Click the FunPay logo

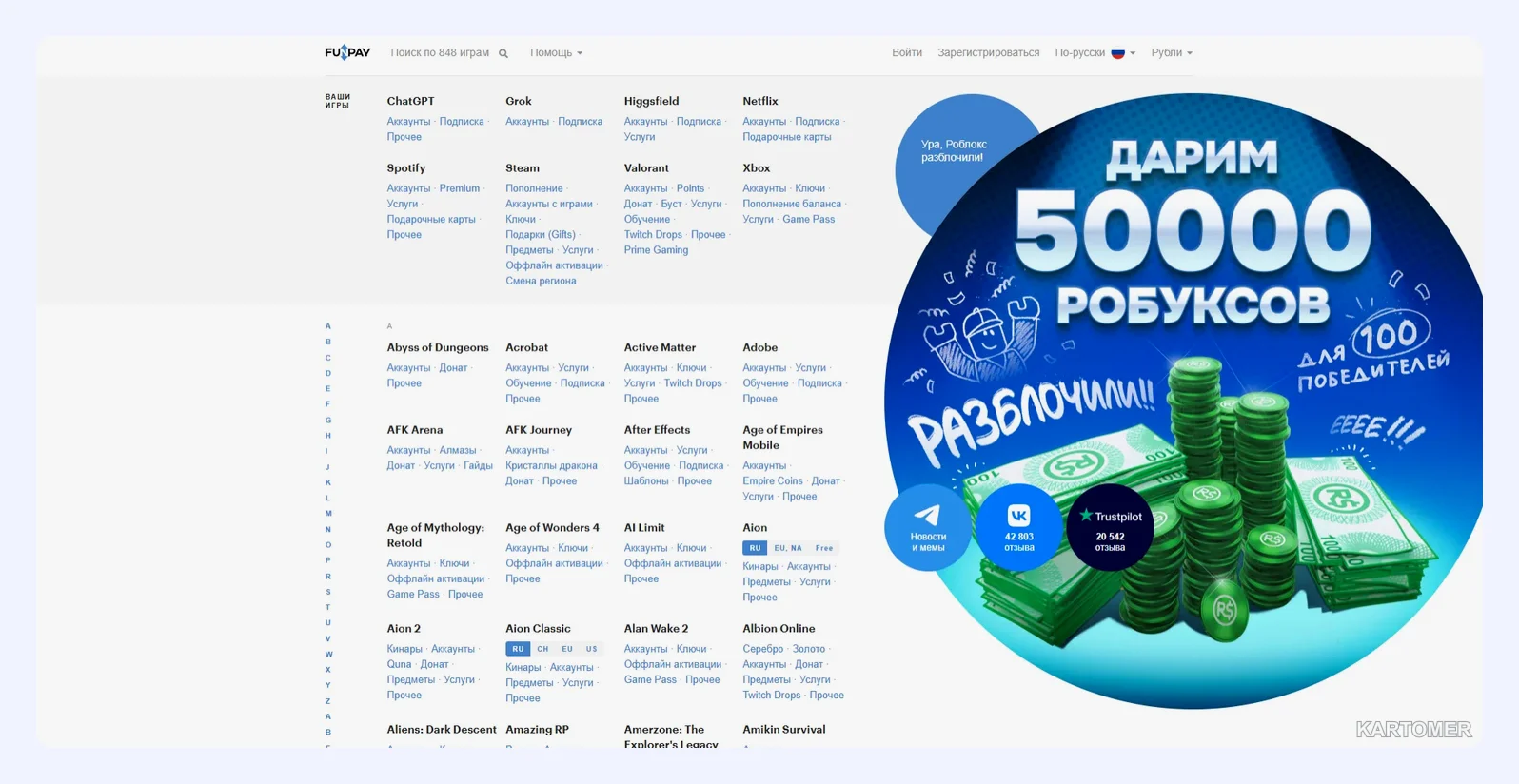(347, 52)
